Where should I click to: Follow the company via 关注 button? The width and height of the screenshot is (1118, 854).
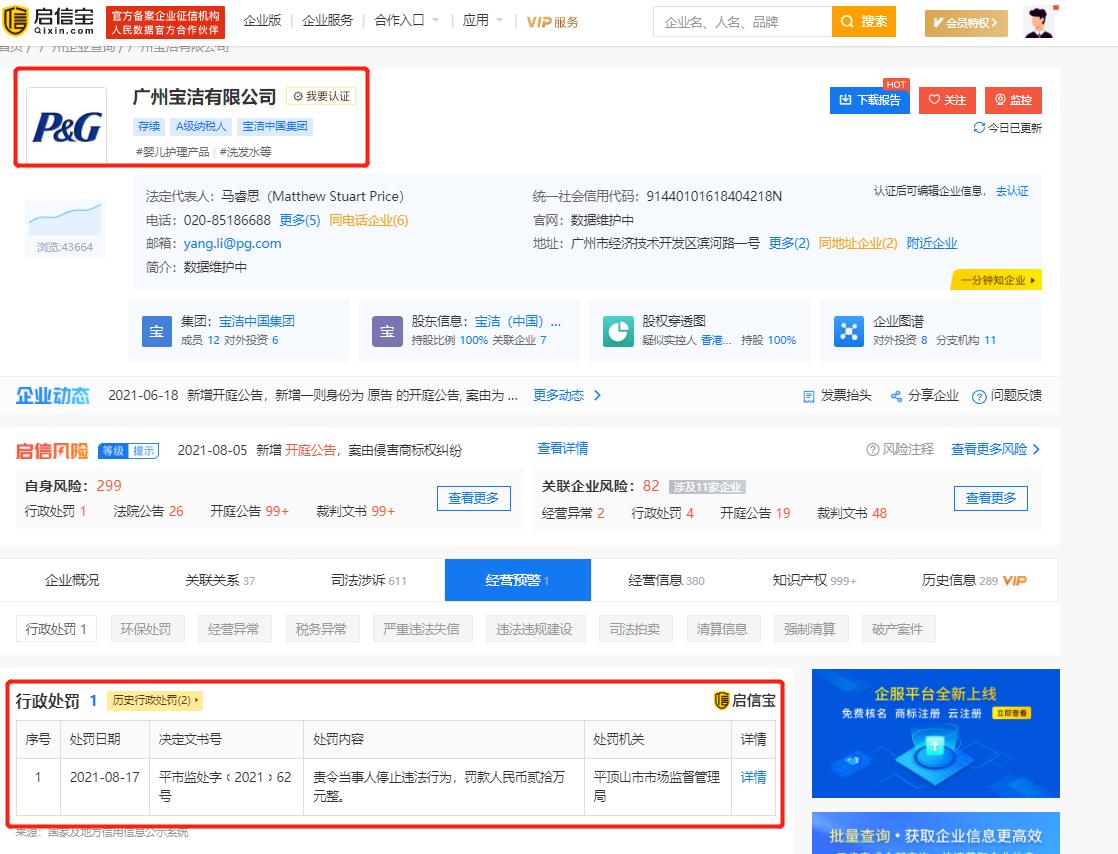pos(946,100)
